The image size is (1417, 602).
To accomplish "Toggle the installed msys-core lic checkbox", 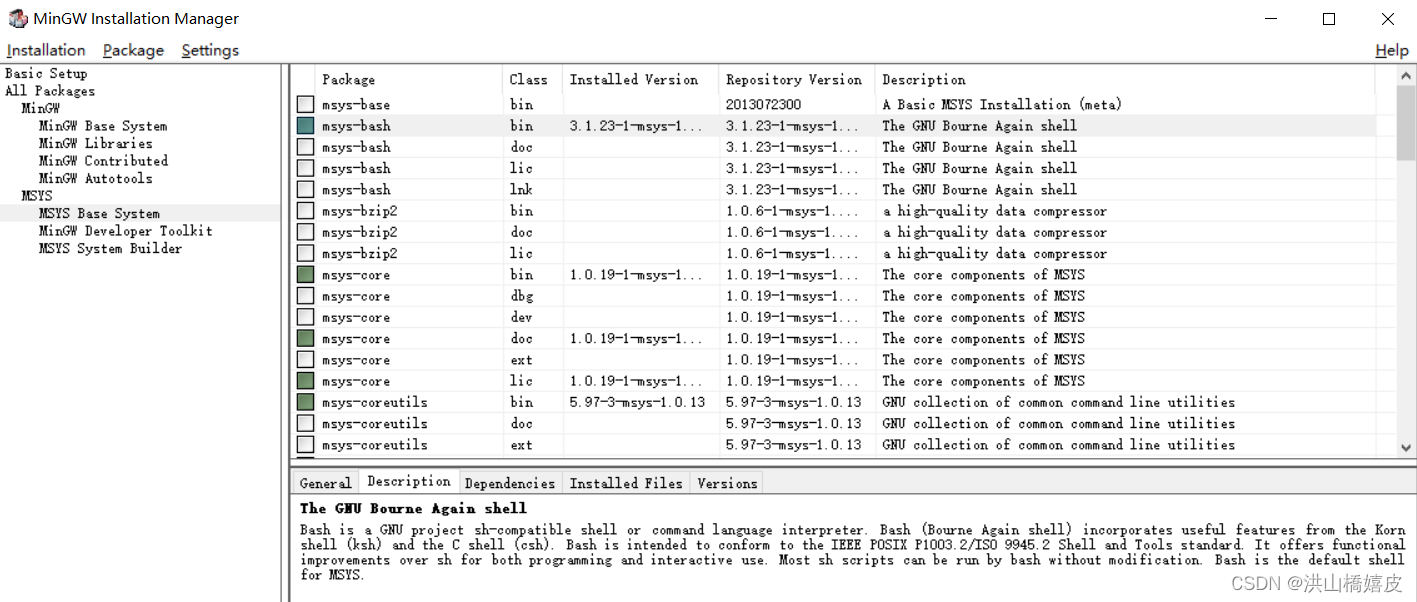I will [305, 381].
